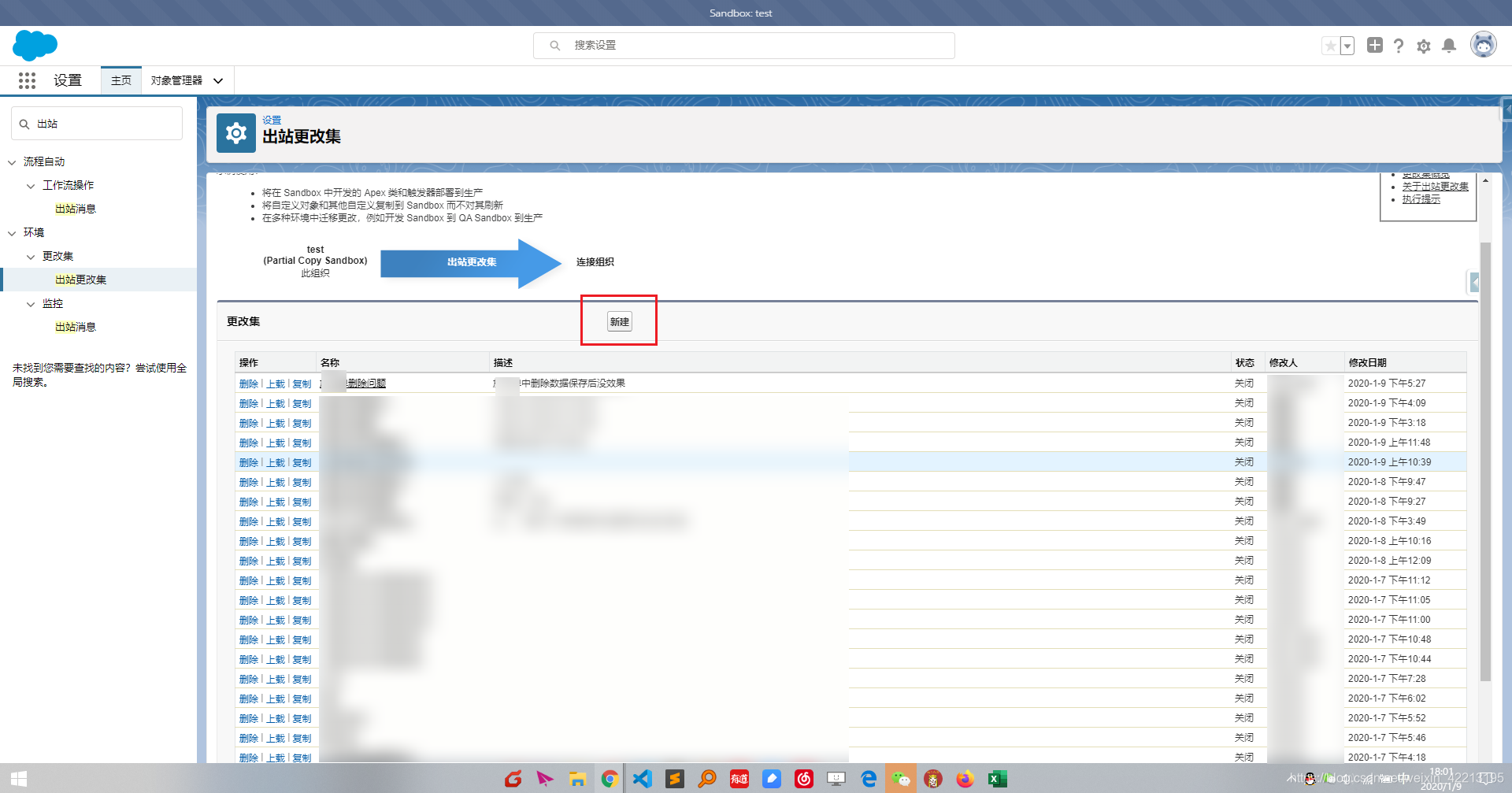This screenshot has width=1512, height=793.
Task: Open the 执行提示 help link
Action: pyautogui.click(x=1421, y=199)
